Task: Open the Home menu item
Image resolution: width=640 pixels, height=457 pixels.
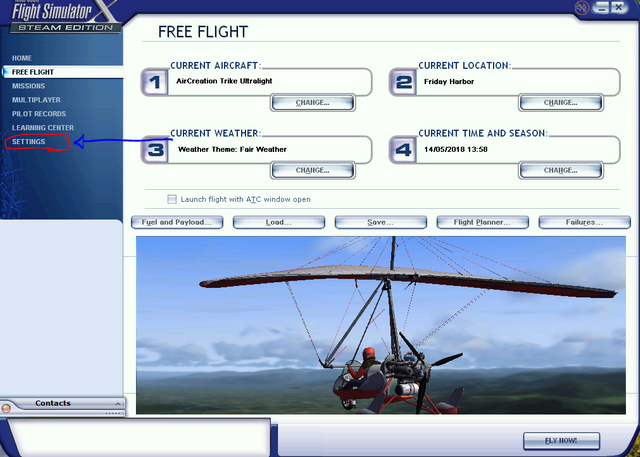Action: (22, 58)
